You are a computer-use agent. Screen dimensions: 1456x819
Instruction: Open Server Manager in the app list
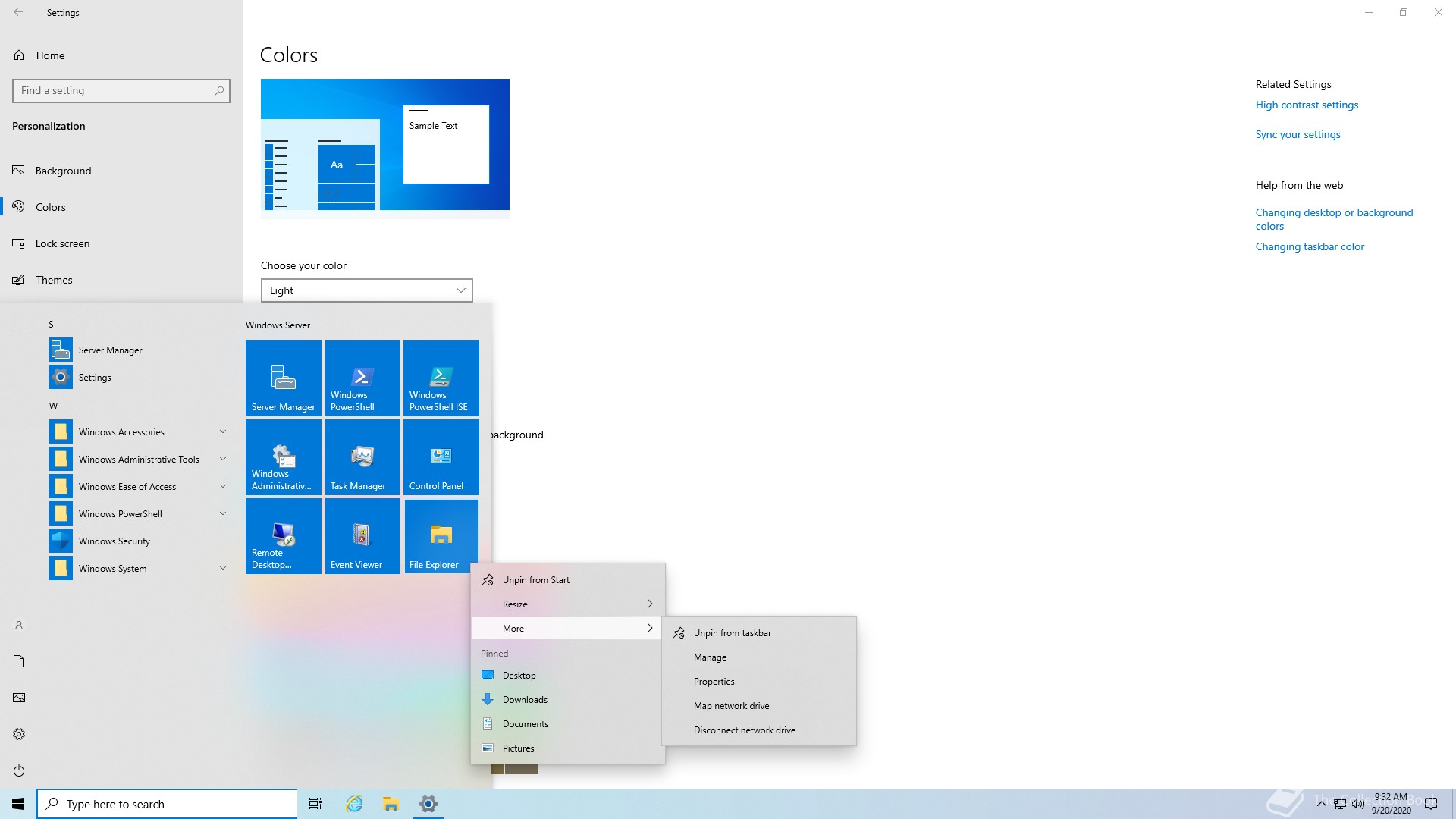click(138, 350)
